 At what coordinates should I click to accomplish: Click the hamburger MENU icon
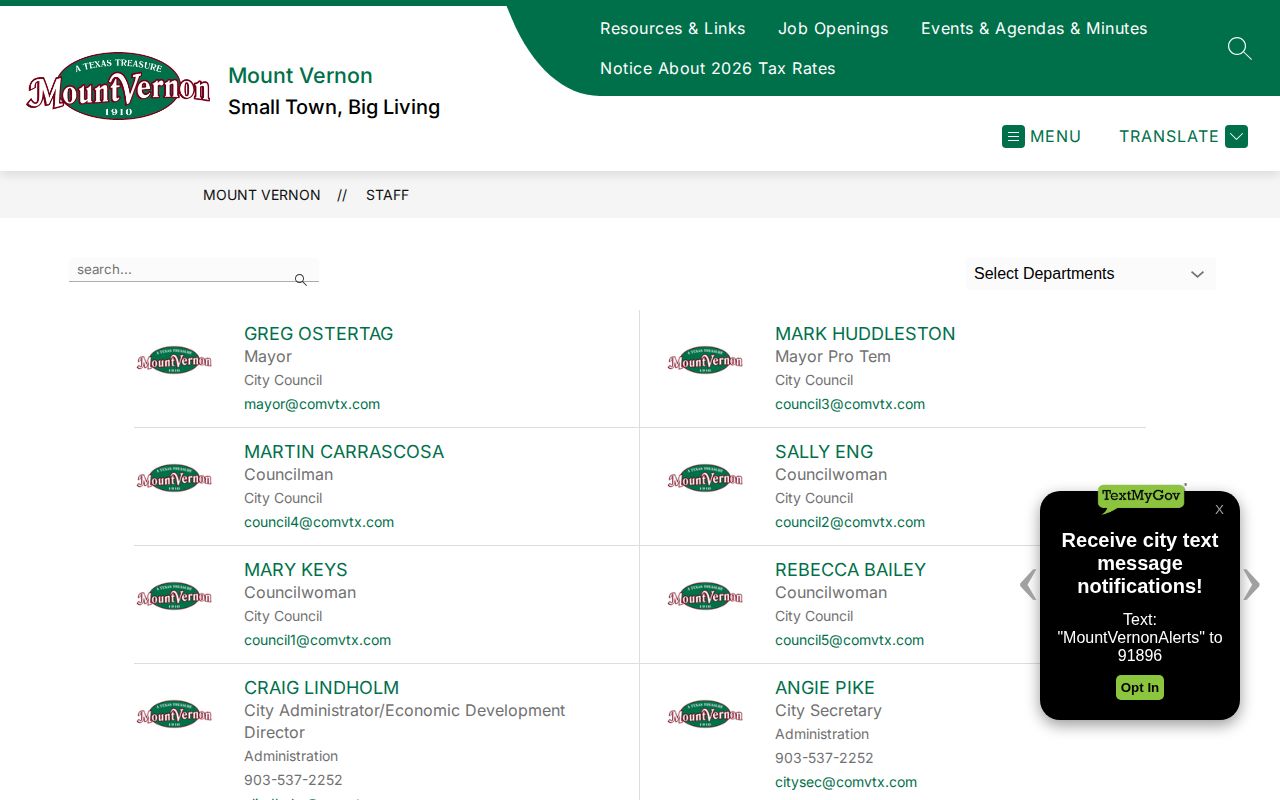coord(1013,136)
